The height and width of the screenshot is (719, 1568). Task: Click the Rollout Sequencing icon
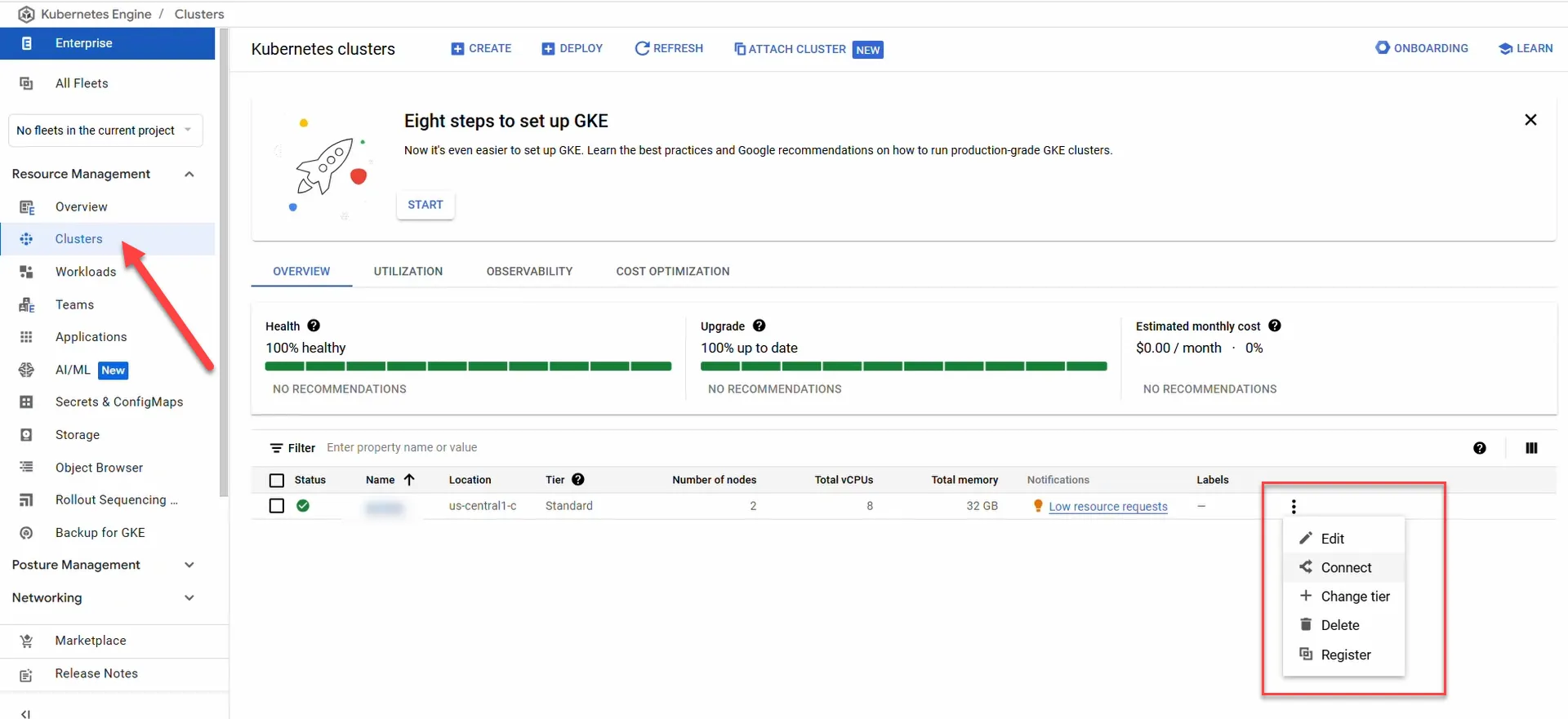[26, 499]
